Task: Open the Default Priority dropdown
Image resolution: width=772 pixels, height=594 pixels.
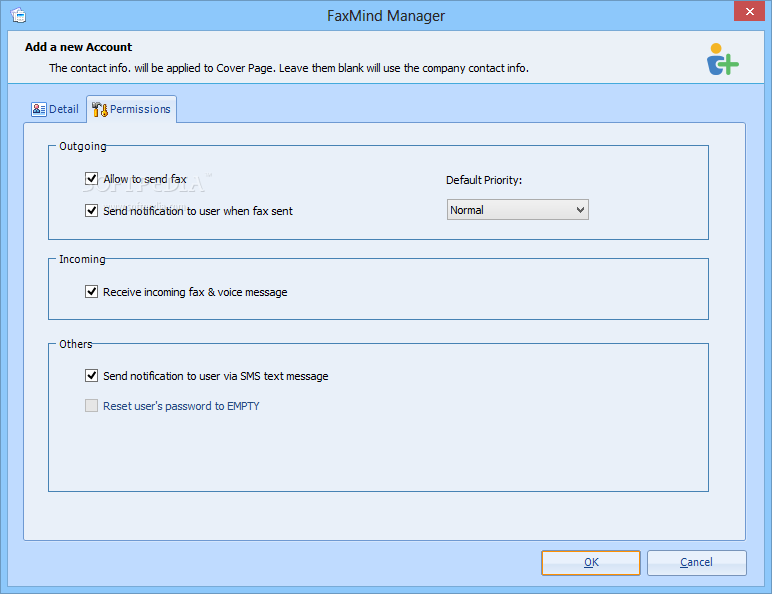Action: click(517, 210)
